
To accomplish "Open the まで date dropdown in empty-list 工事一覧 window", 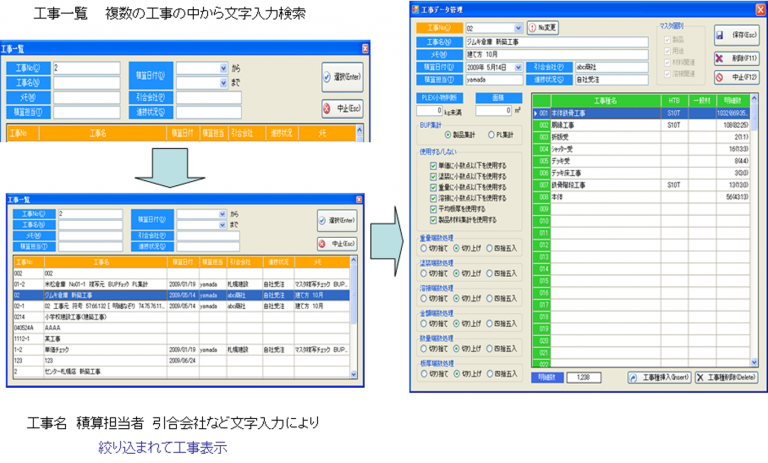I will tap(223, 83).
